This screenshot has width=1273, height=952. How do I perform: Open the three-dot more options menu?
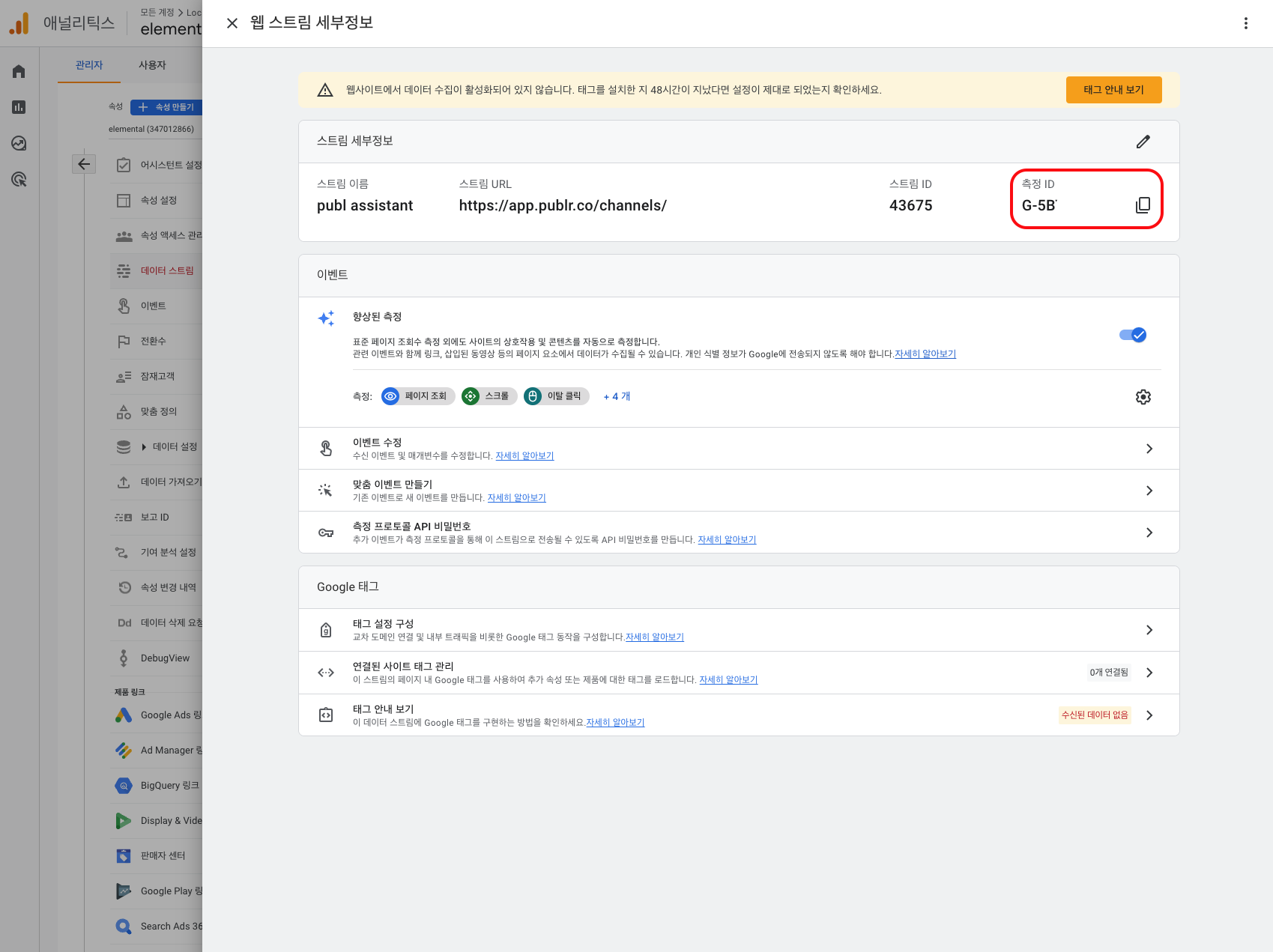click(x=1245, y=23)
